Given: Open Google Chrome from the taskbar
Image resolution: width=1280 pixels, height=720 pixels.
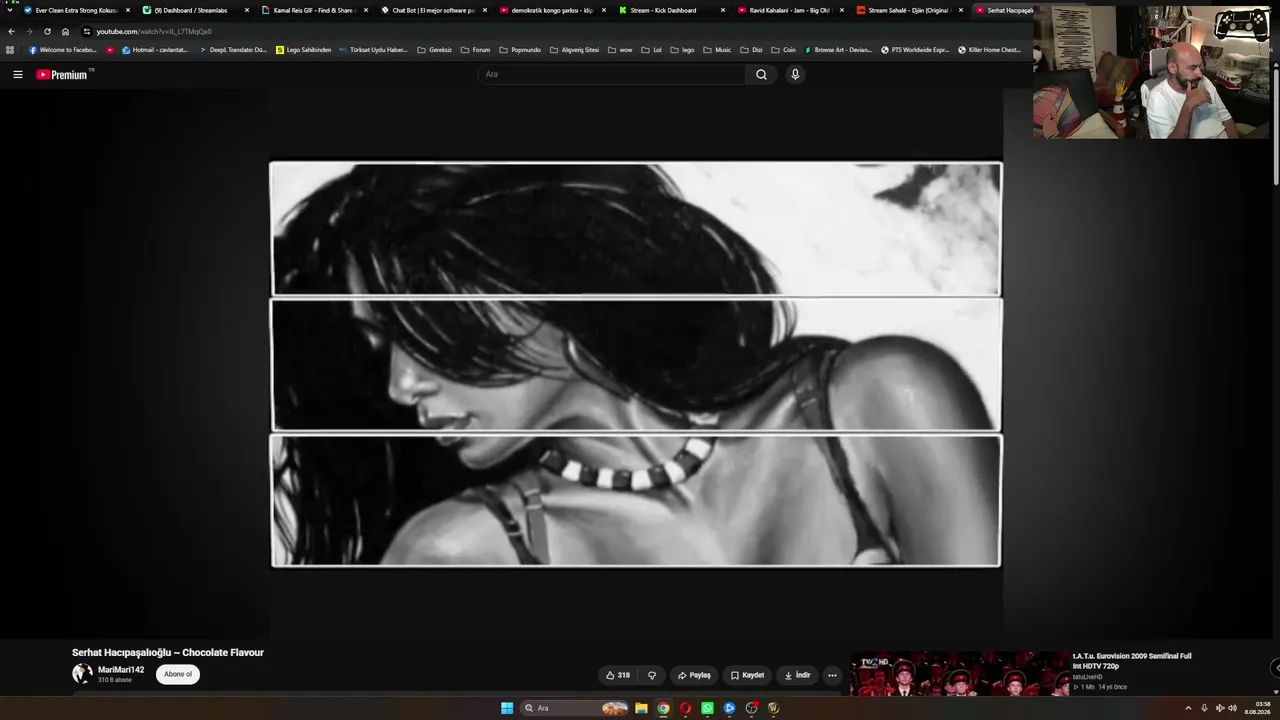Looking at the screenshot, I should (x=663, y=708).
